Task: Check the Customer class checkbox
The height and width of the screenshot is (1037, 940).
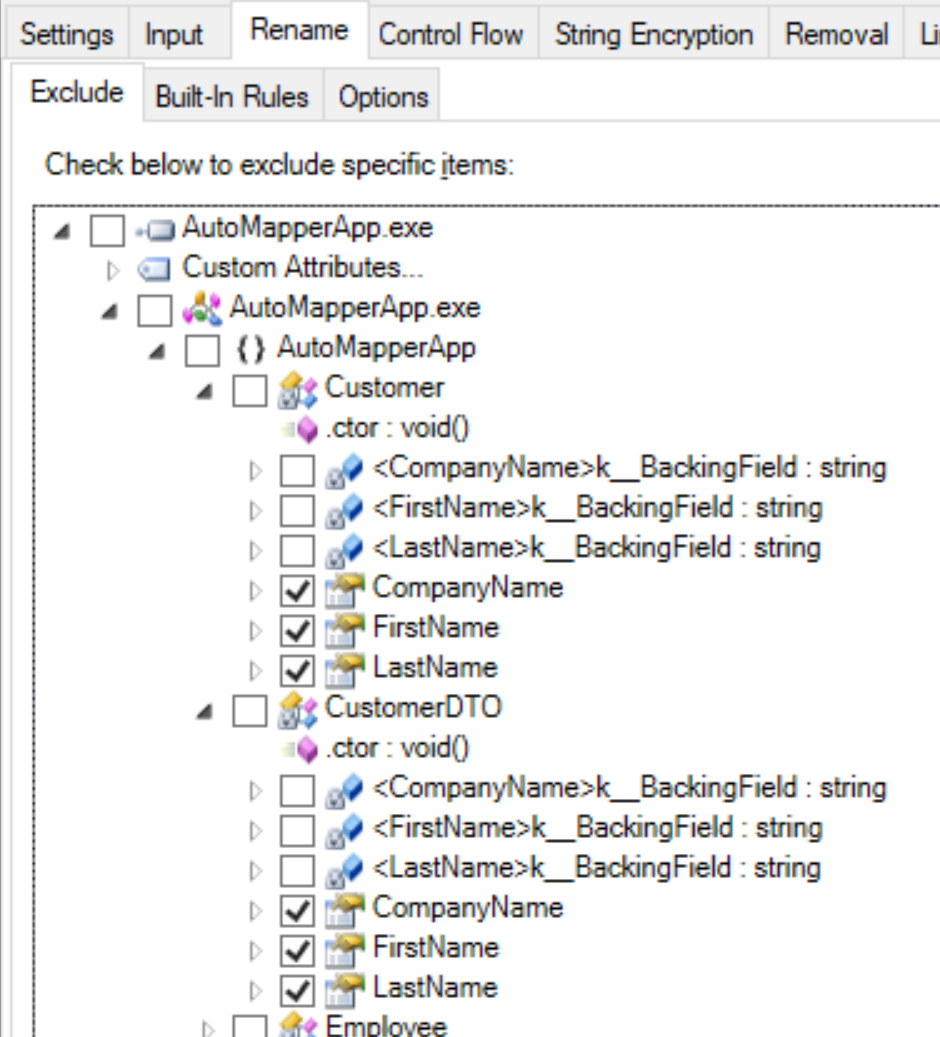Action: 250,390
